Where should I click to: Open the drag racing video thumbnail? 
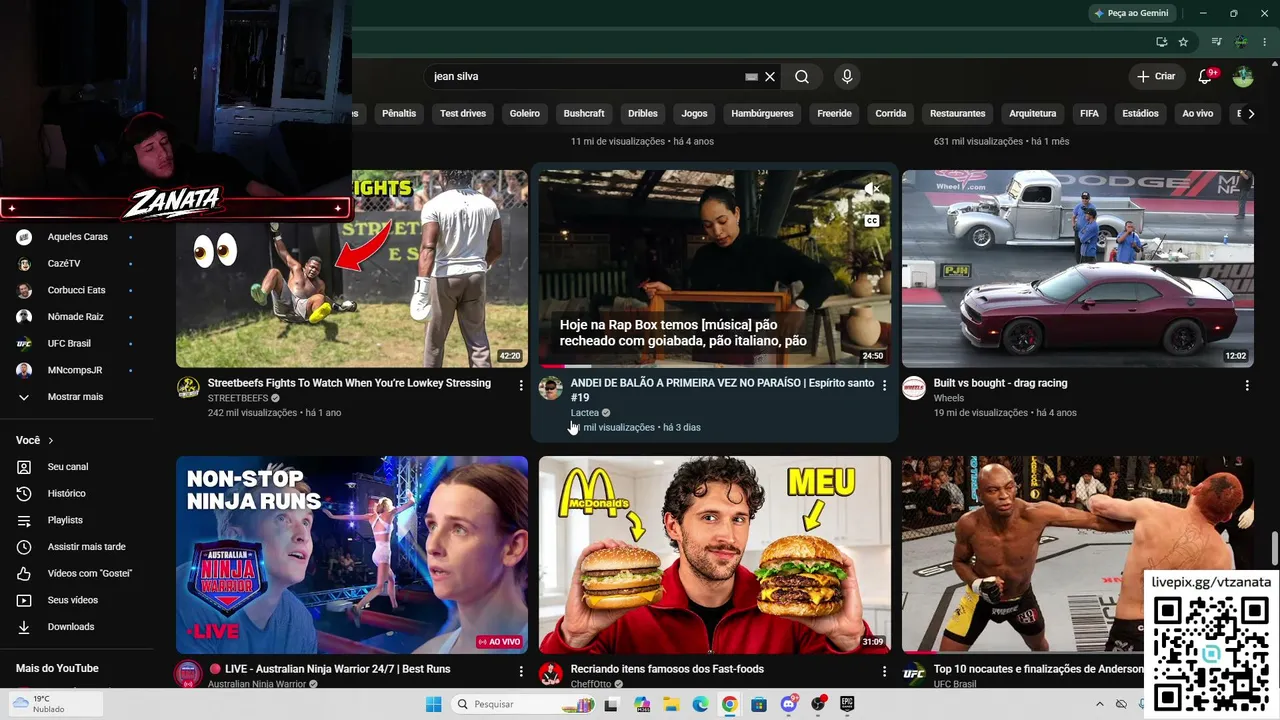1078,269
